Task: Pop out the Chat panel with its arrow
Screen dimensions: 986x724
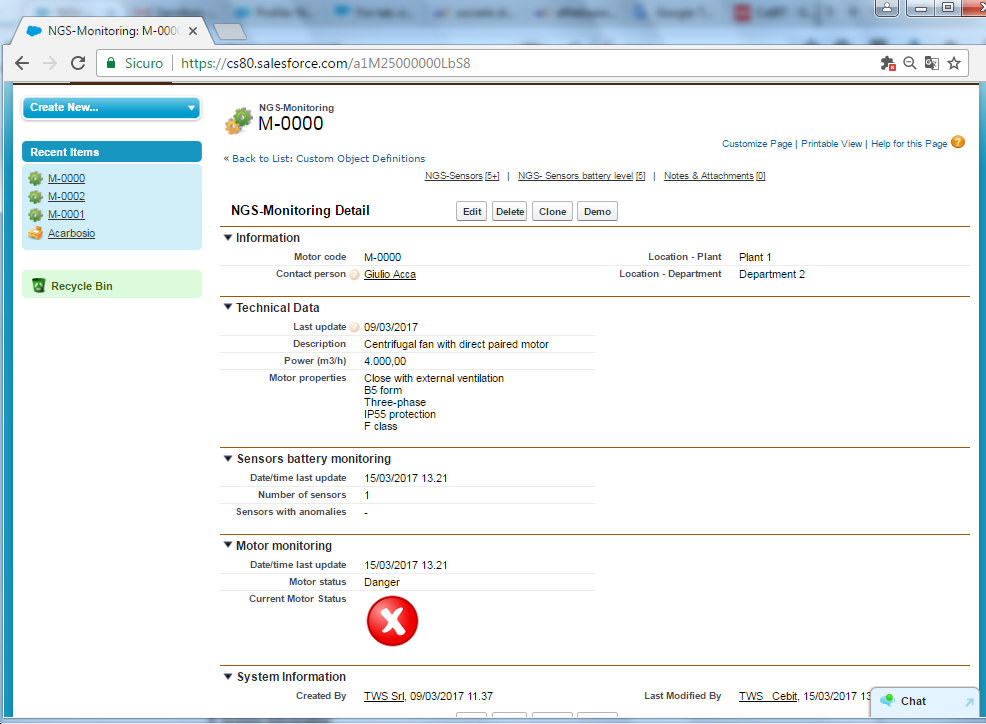Action: tap(969, 701)
